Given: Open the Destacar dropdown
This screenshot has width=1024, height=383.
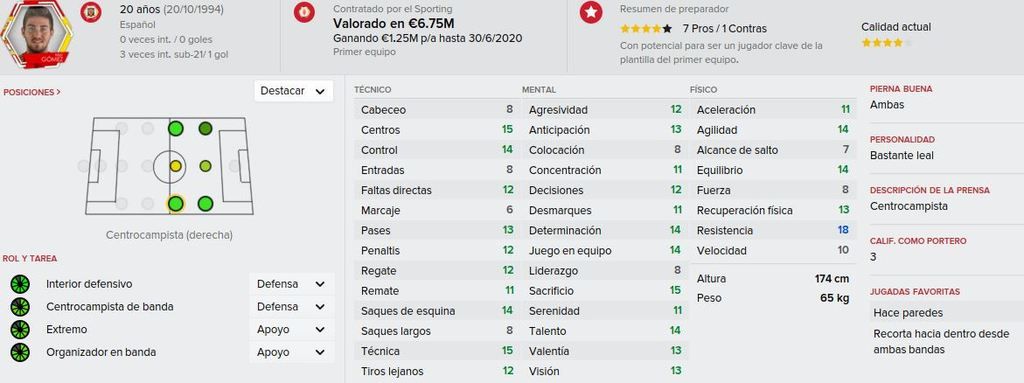Looking at the screenshot, I should pyautogui.click(x=293, y=91).
